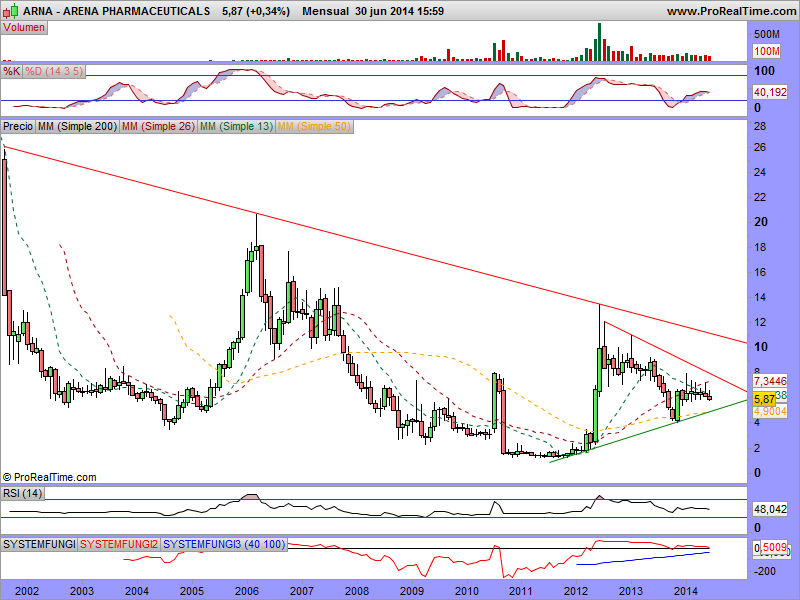Click the MM (Simple 200) label
This screenshot has height=600, width=800.
click(x=78, y=127)
